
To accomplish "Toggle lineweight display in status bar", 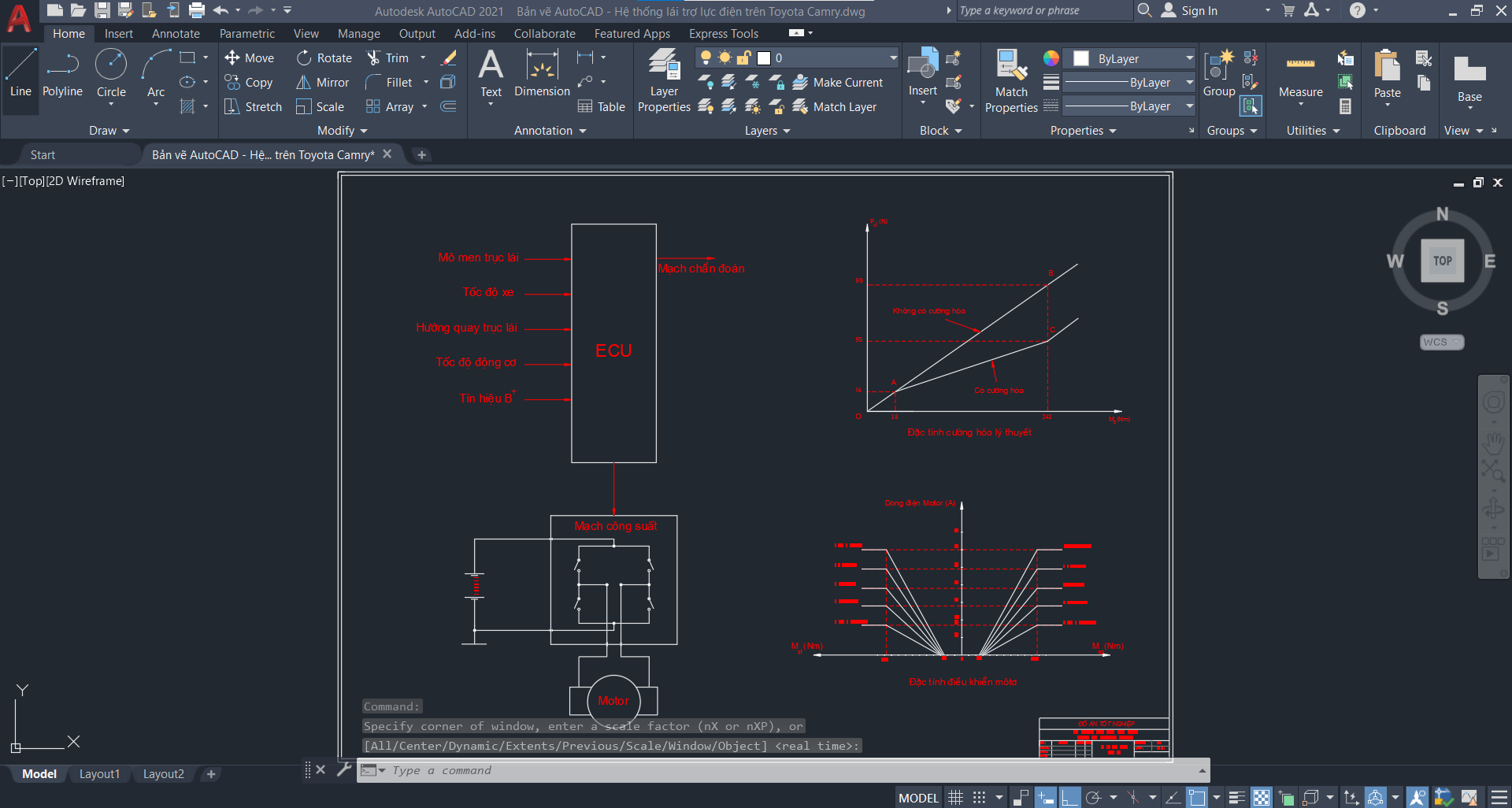I will click(x=1237, y=798).
